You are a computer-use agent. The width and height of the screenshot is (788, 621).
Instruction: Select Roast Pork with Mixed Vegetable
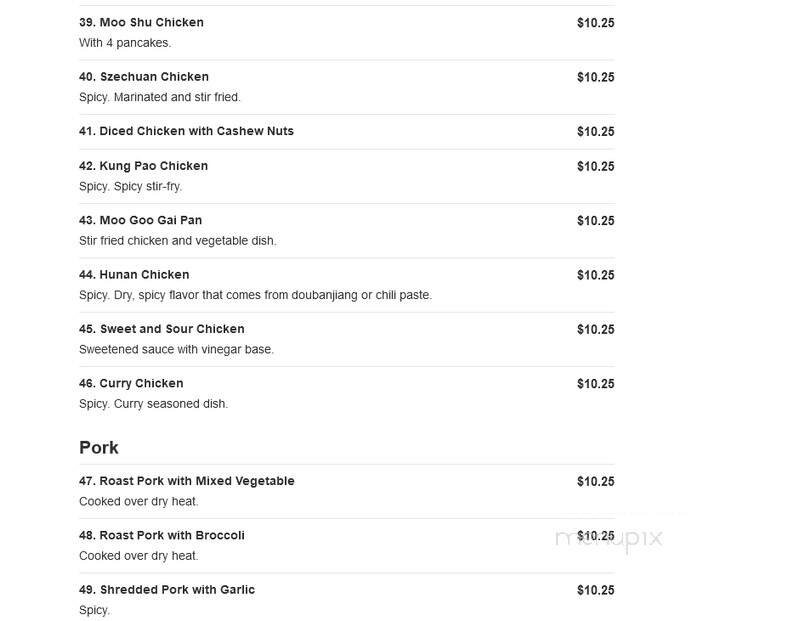click(x=186, y=481)
